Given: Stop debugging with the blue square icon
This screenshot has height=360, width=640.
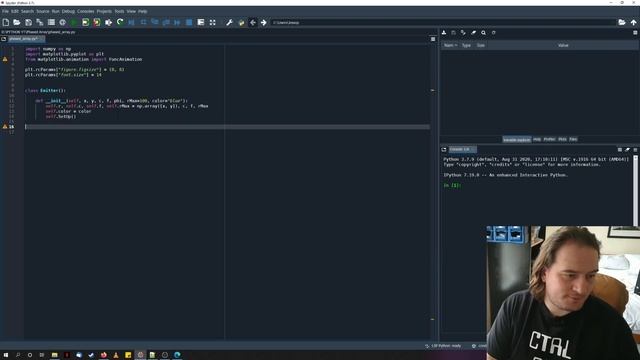Looking at the screenshot, I should pos(189,22).
